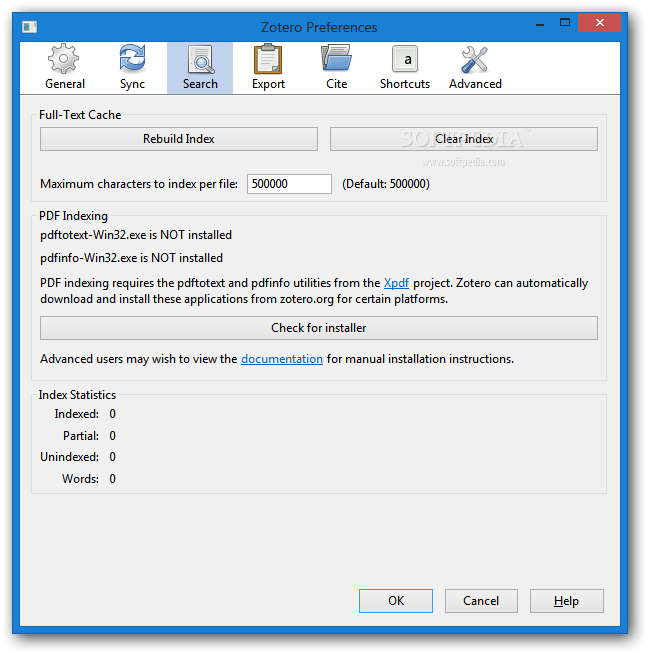The width and height of the screenshot is (648, 654).
Task: Click the 'Index Statistics' group heading
Action: [x=77, y=395]
